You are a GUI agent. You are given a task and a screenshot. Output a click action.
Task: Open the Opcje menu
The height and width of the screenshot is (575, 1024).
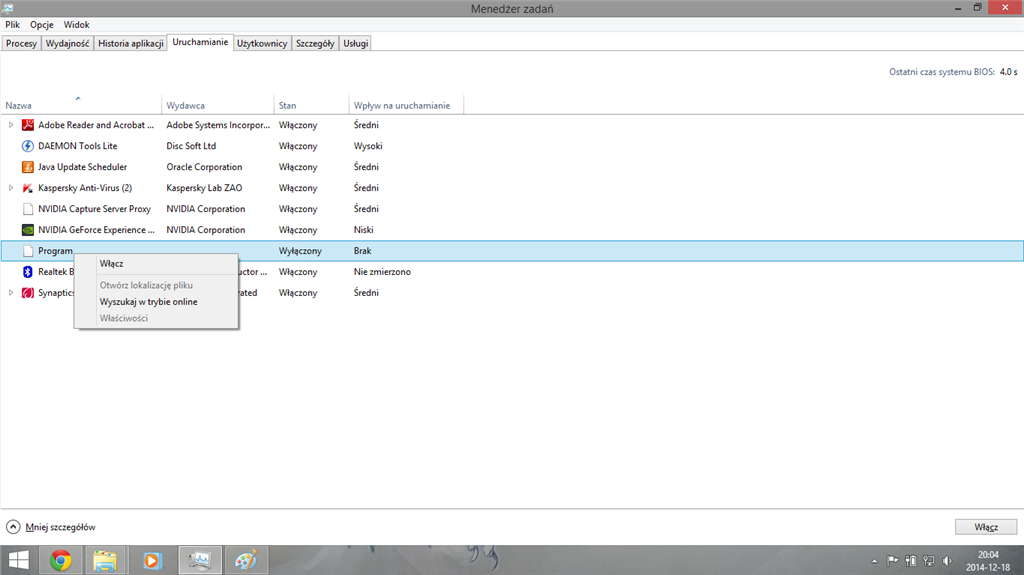tap(42, 25)
